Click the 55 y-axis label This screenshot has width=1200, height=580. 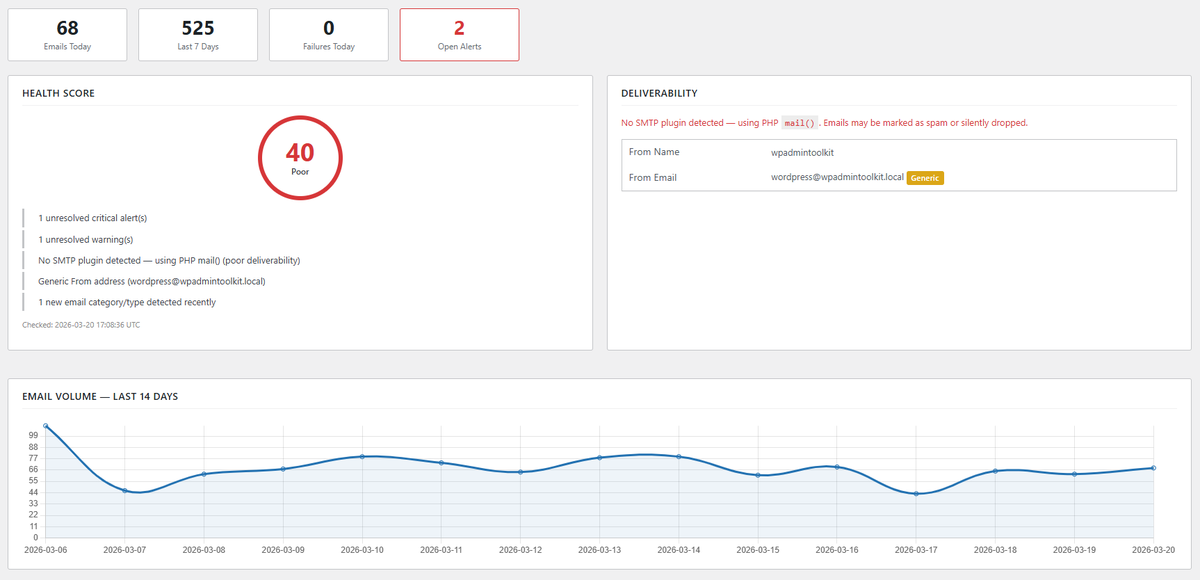click(x=32, y=481)
